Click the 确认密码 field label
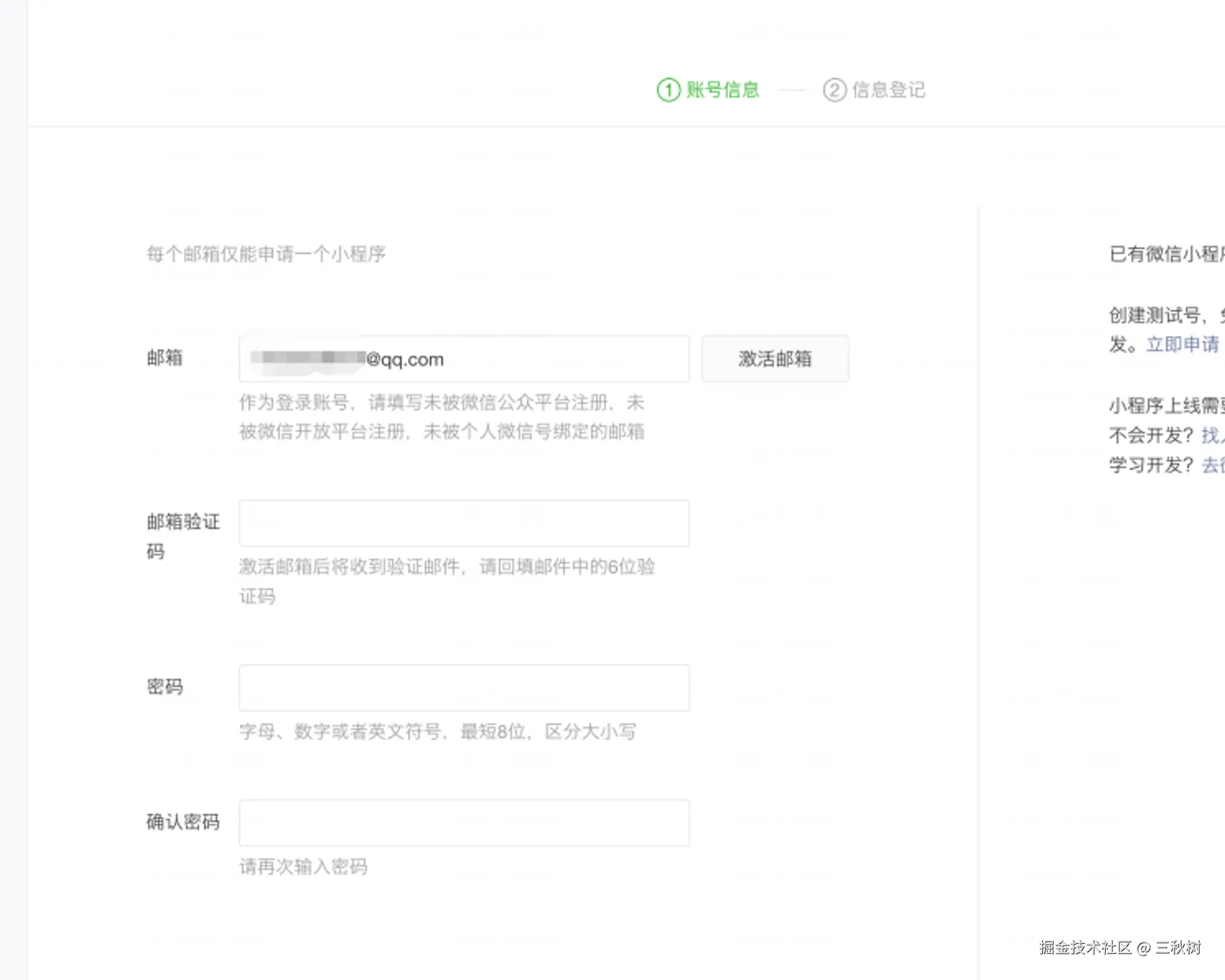This screenshot has width=1225, height=980. (x=183, y=822)
